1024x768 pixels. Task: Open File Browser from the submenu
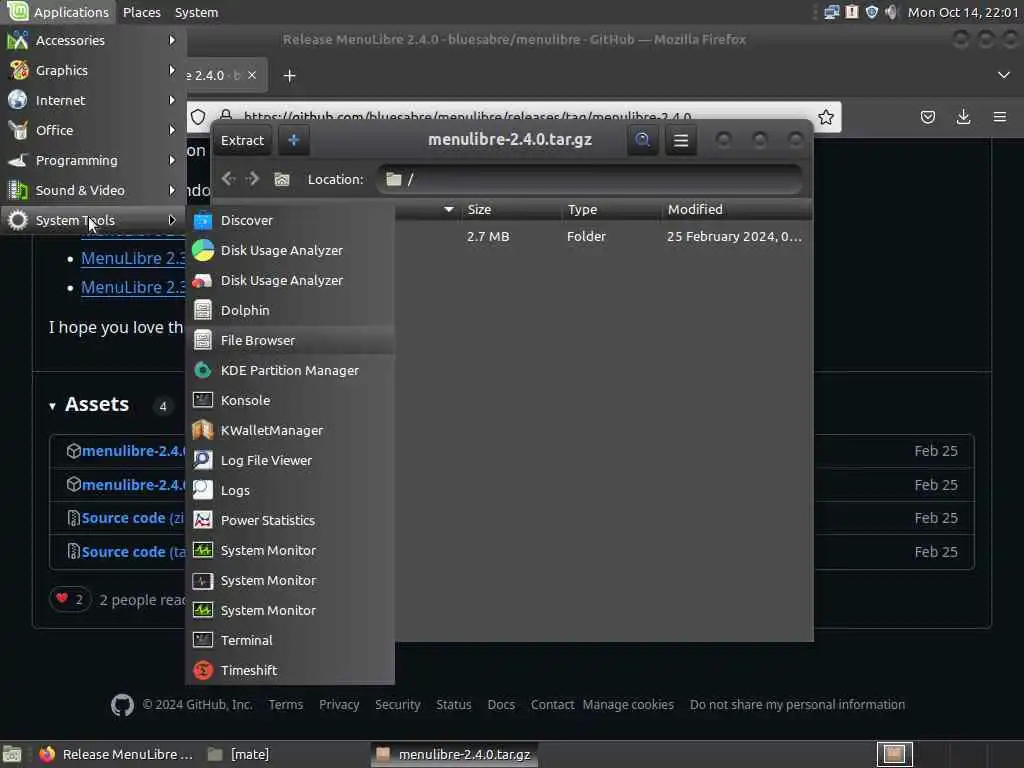[x=290, y=341]
